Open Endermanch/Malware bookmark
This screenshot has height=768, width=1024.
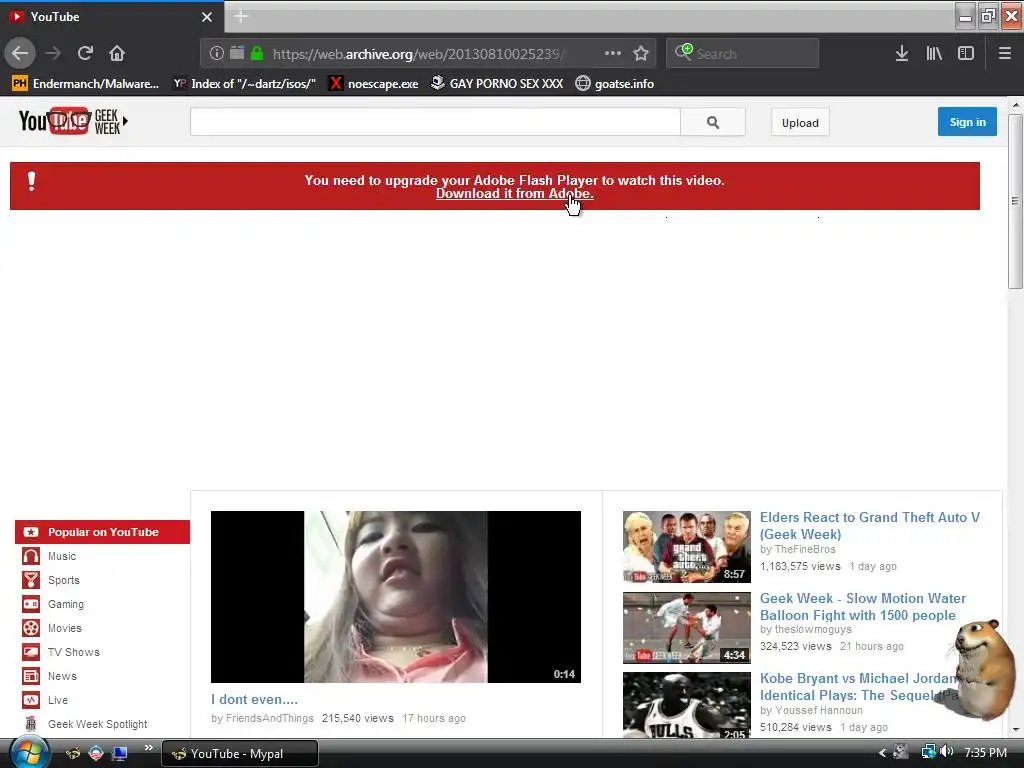(x=86, y=84)
